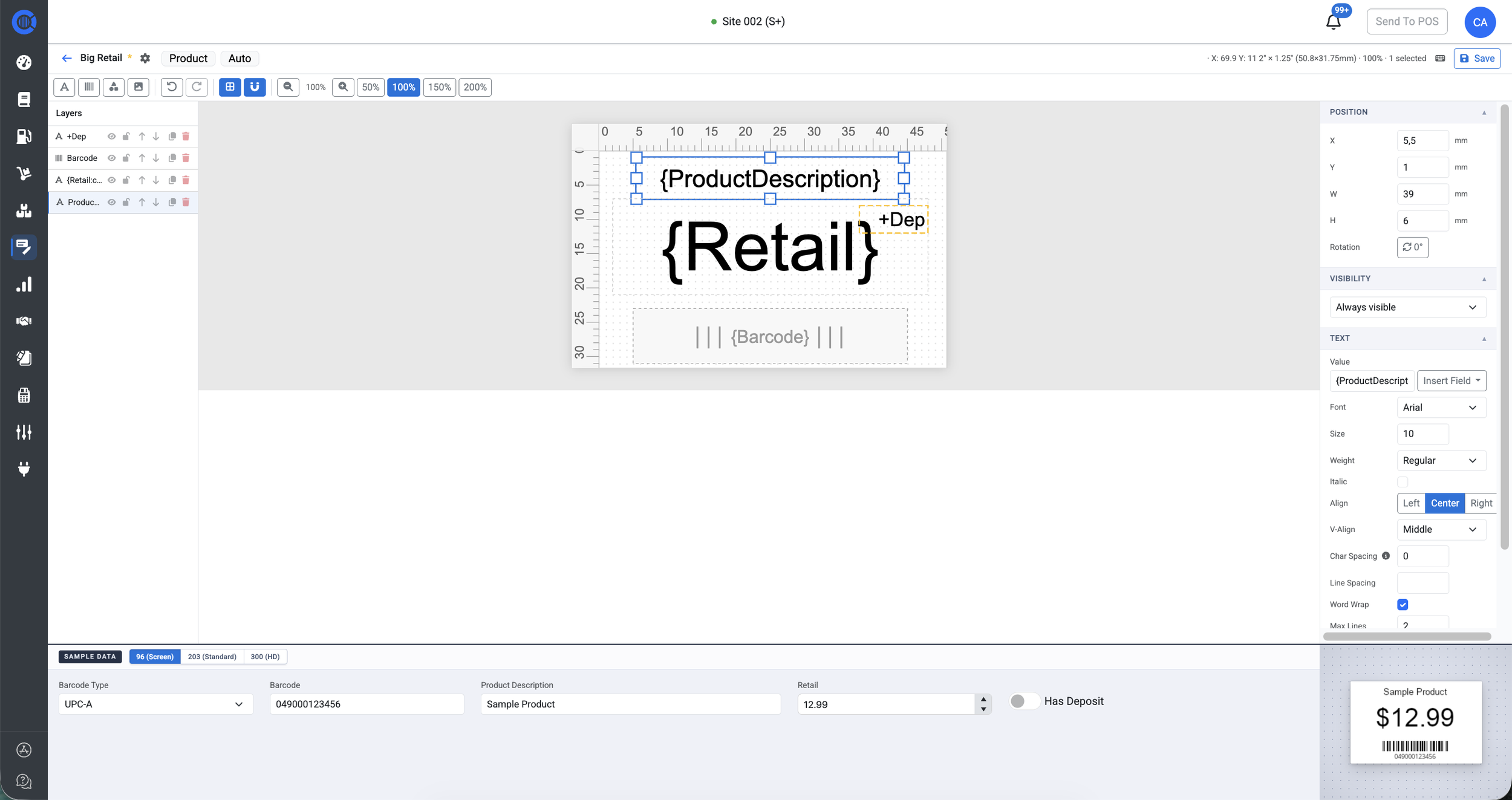The height and width of the screenshot is (800, 1512).
Task: Duplicate the Produc... layer
Action: coord(172,203)
